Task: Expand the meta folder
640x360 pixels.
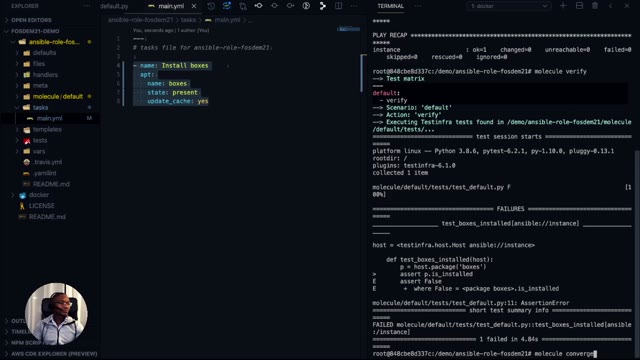Action: coord(40,86)
